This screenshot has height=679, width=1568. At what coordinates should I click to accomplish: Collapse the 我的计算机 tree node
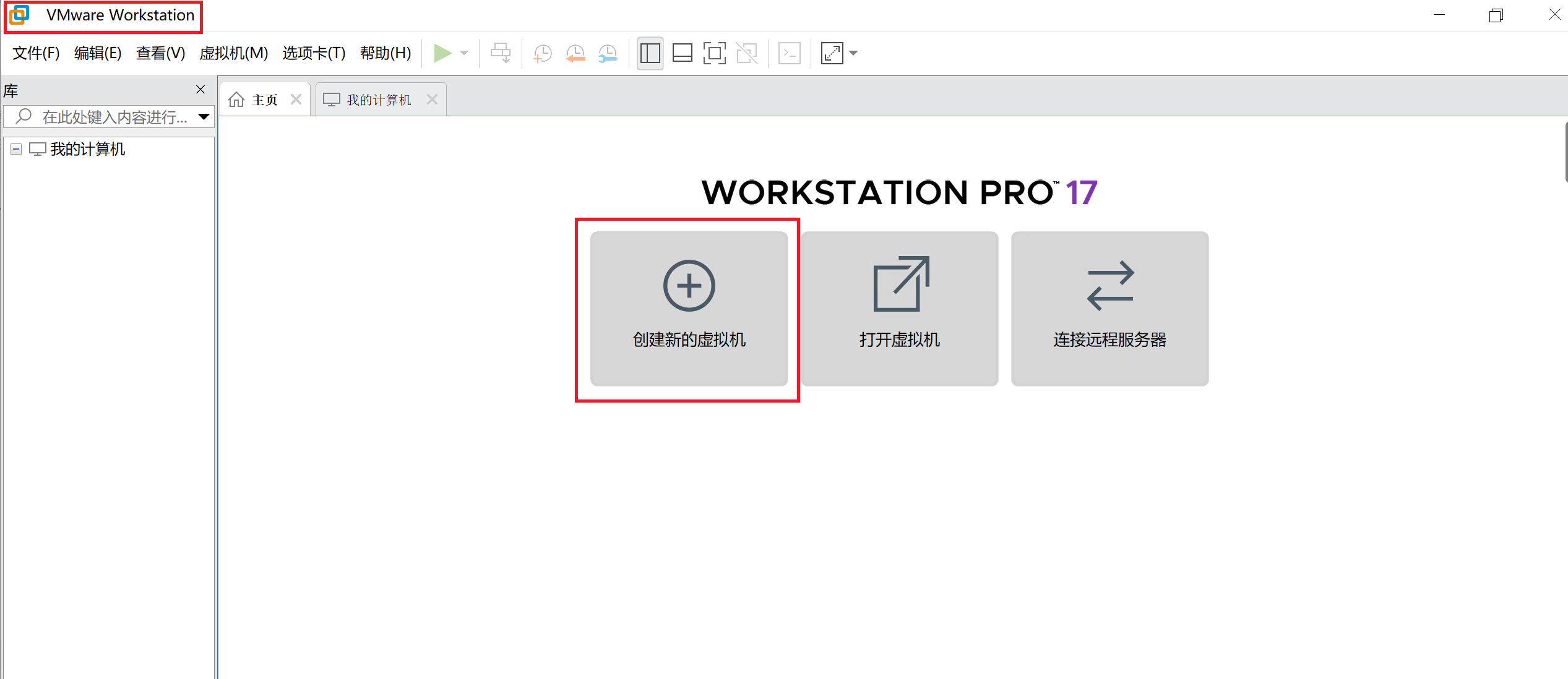point(16,149)
